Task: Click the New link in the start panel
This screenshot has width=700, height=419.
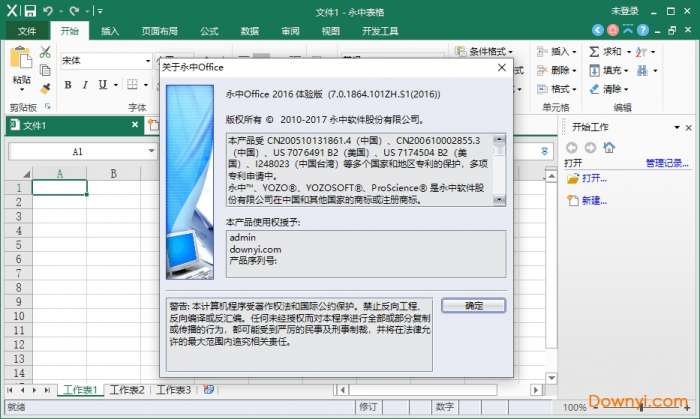Action: [x=594, y=201]
